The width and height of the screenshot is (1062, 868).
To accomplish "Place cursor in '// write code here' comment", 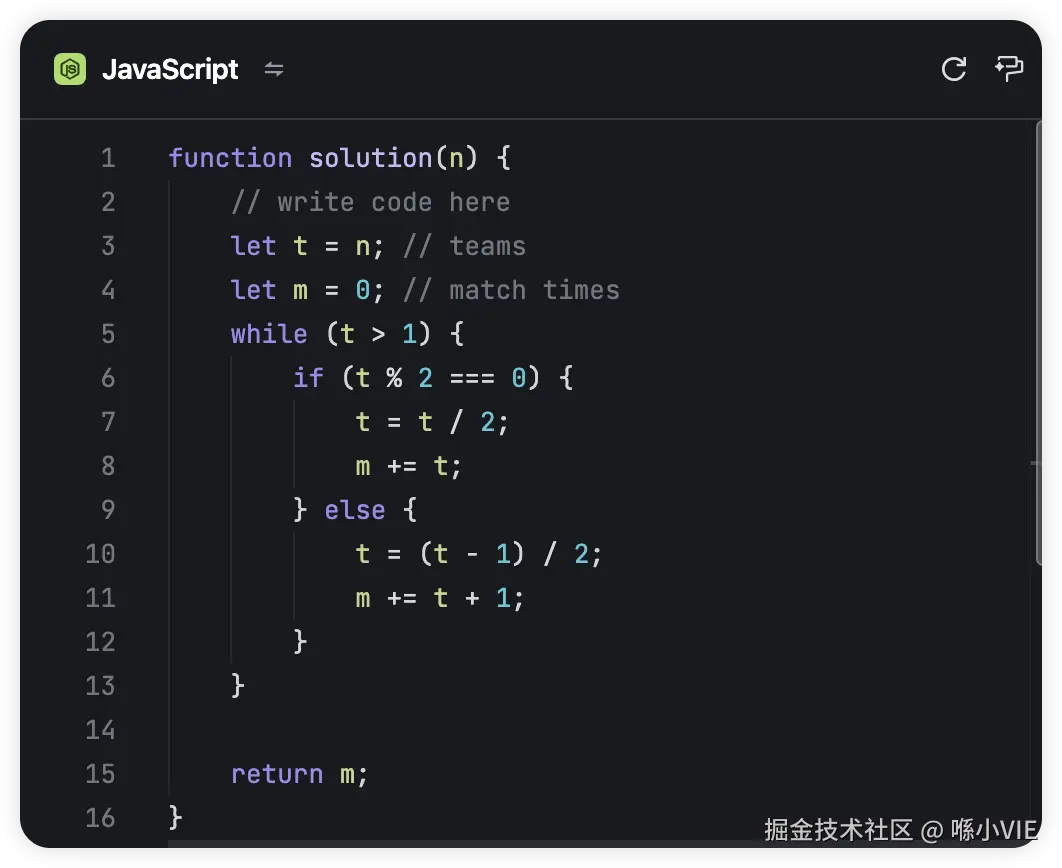I will click(370, 202).
